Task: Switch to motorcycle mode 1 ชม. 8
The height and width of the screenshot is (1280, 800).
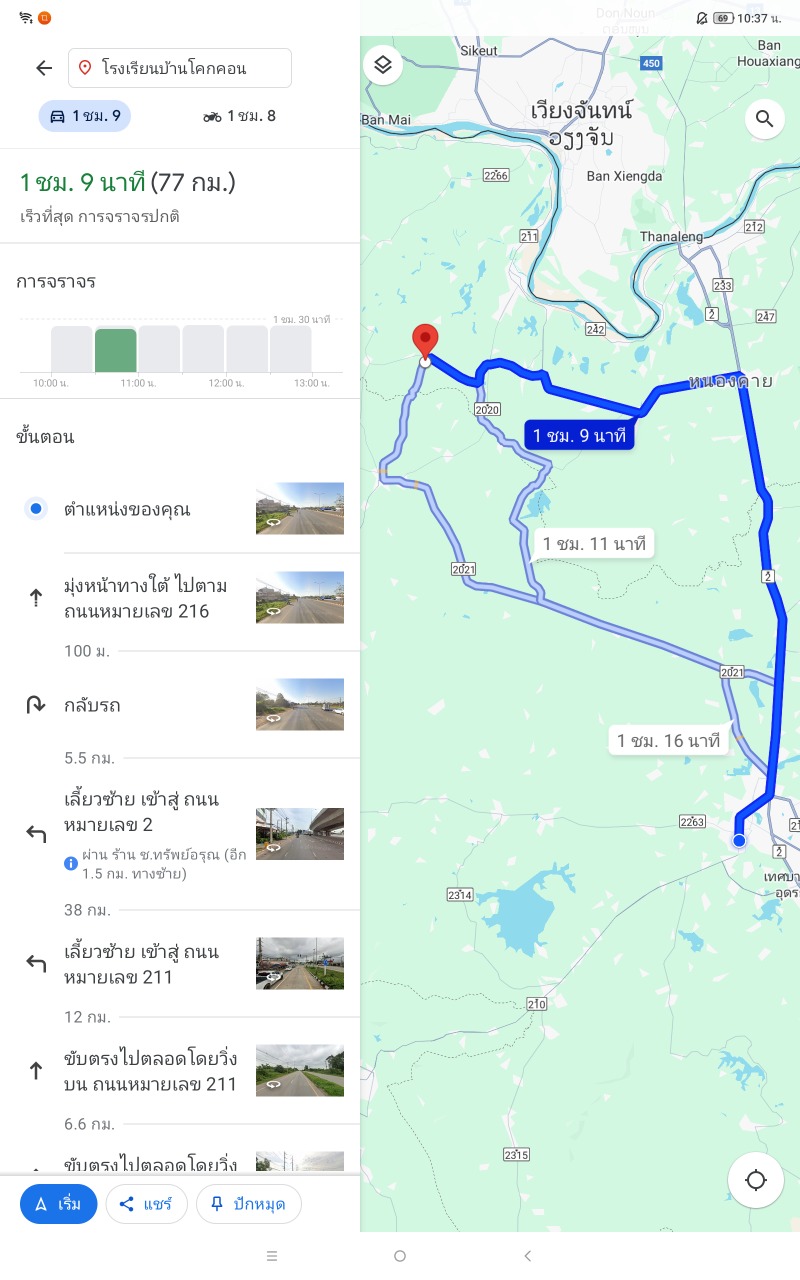Action: [239, 116]
